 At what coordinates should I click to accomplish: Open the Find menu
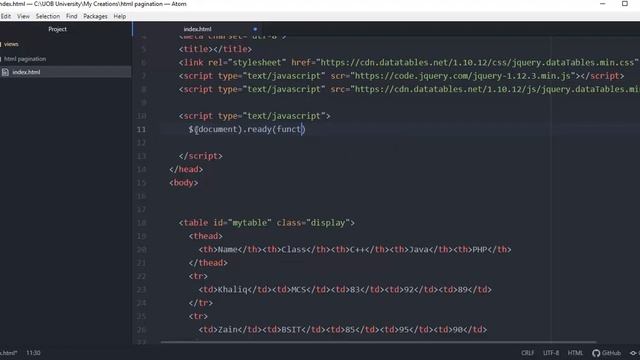click(71, 16)
